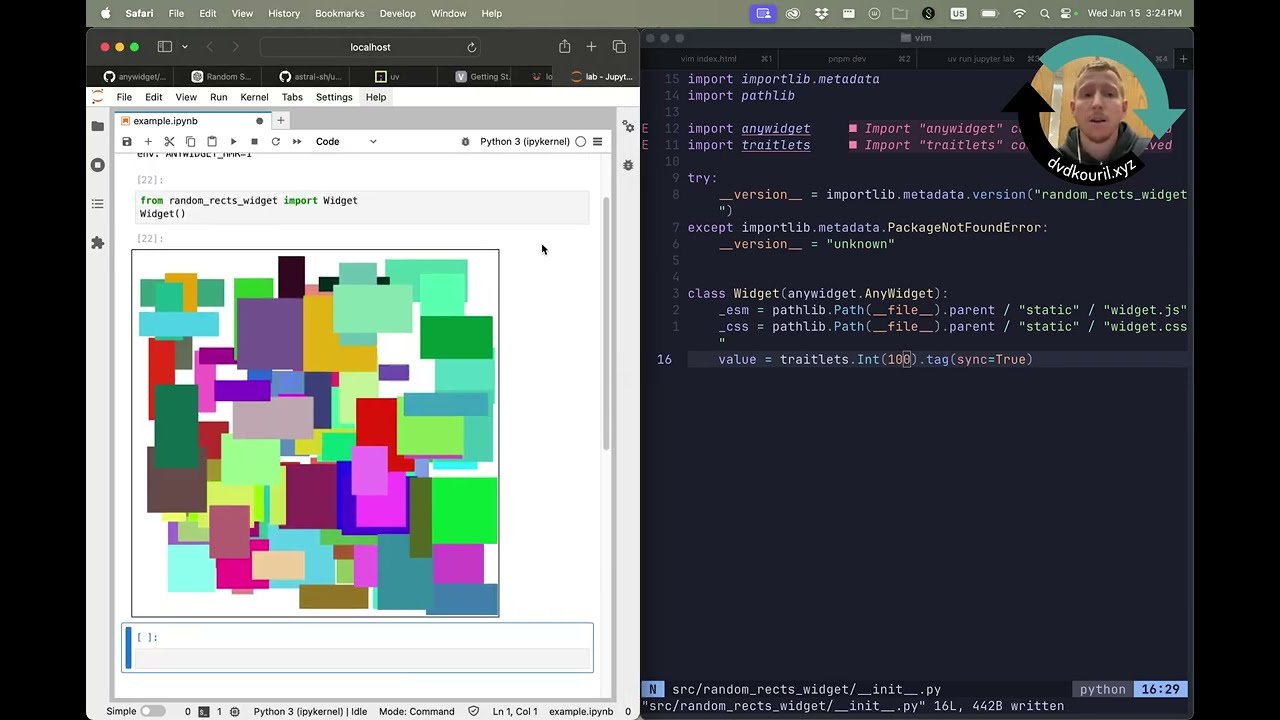1280x720 pixels.
Task: Click the Python 3 (ipykernel) kernel name in the toolbar
Action: tap(524, 142)
